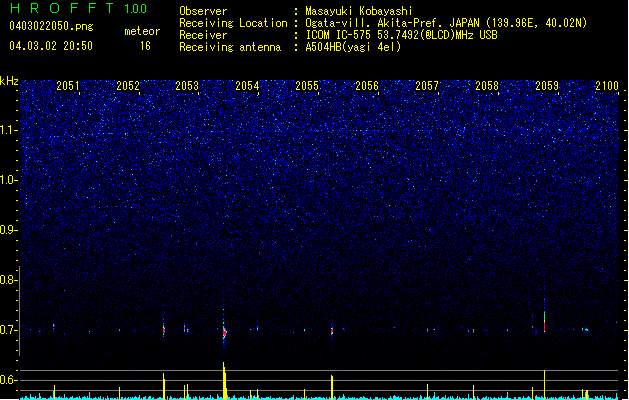Click the Receiving antenna label
Image resolution: width=629 pixels, height=400 pixels.
click(230, 47)
